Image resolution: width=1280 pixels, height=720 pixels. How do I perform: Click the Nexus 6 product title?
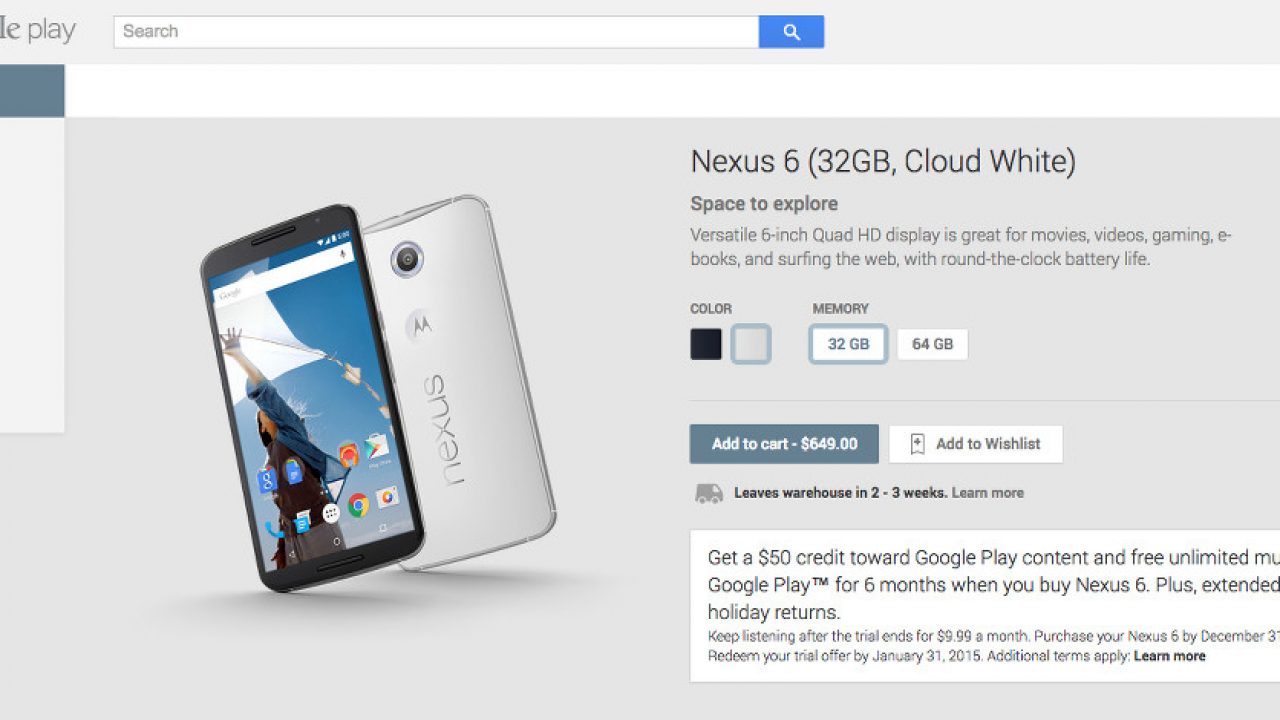pos(882,161)
